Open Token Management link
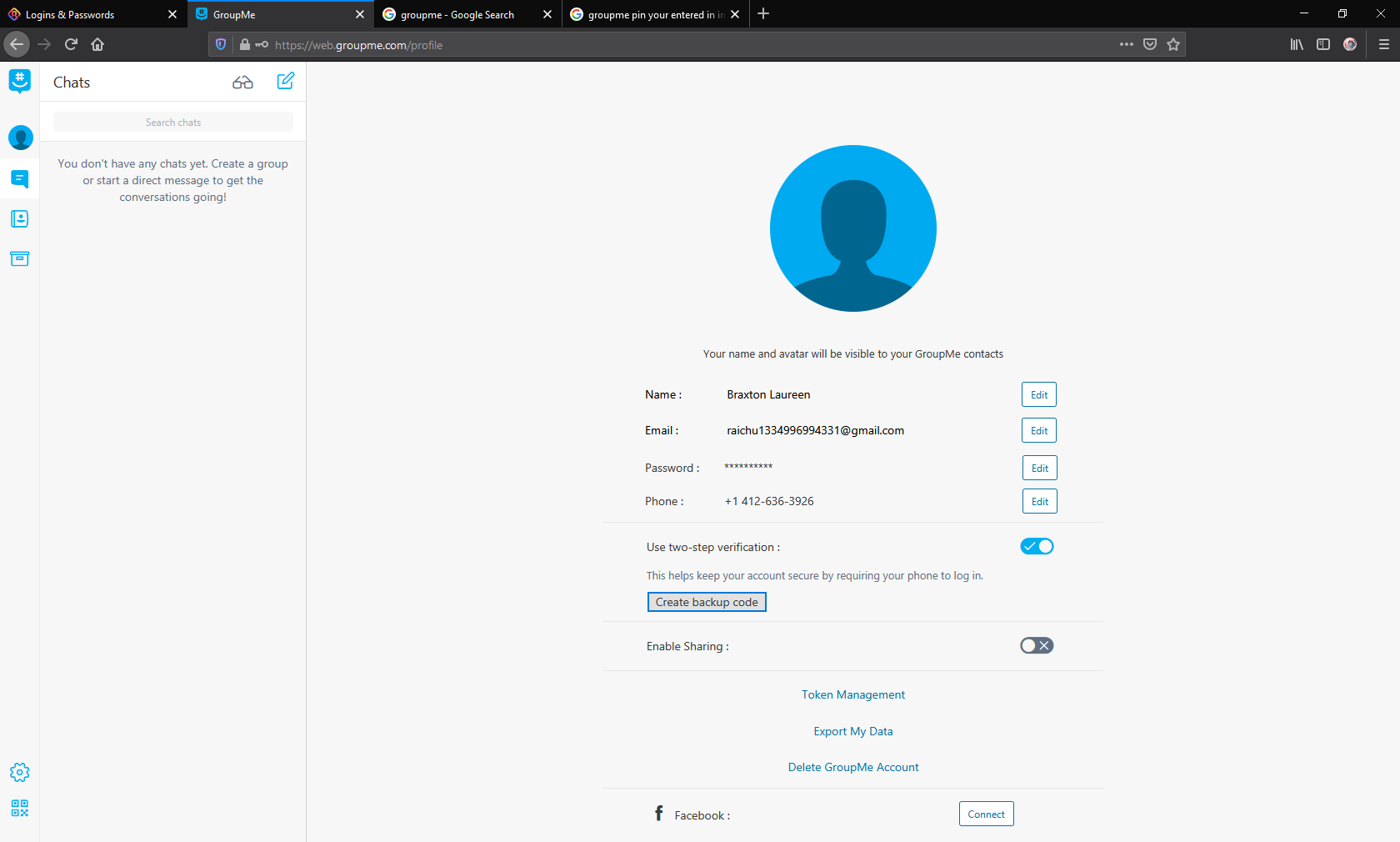The image size is (1400, 842). (x=853, y=694)
